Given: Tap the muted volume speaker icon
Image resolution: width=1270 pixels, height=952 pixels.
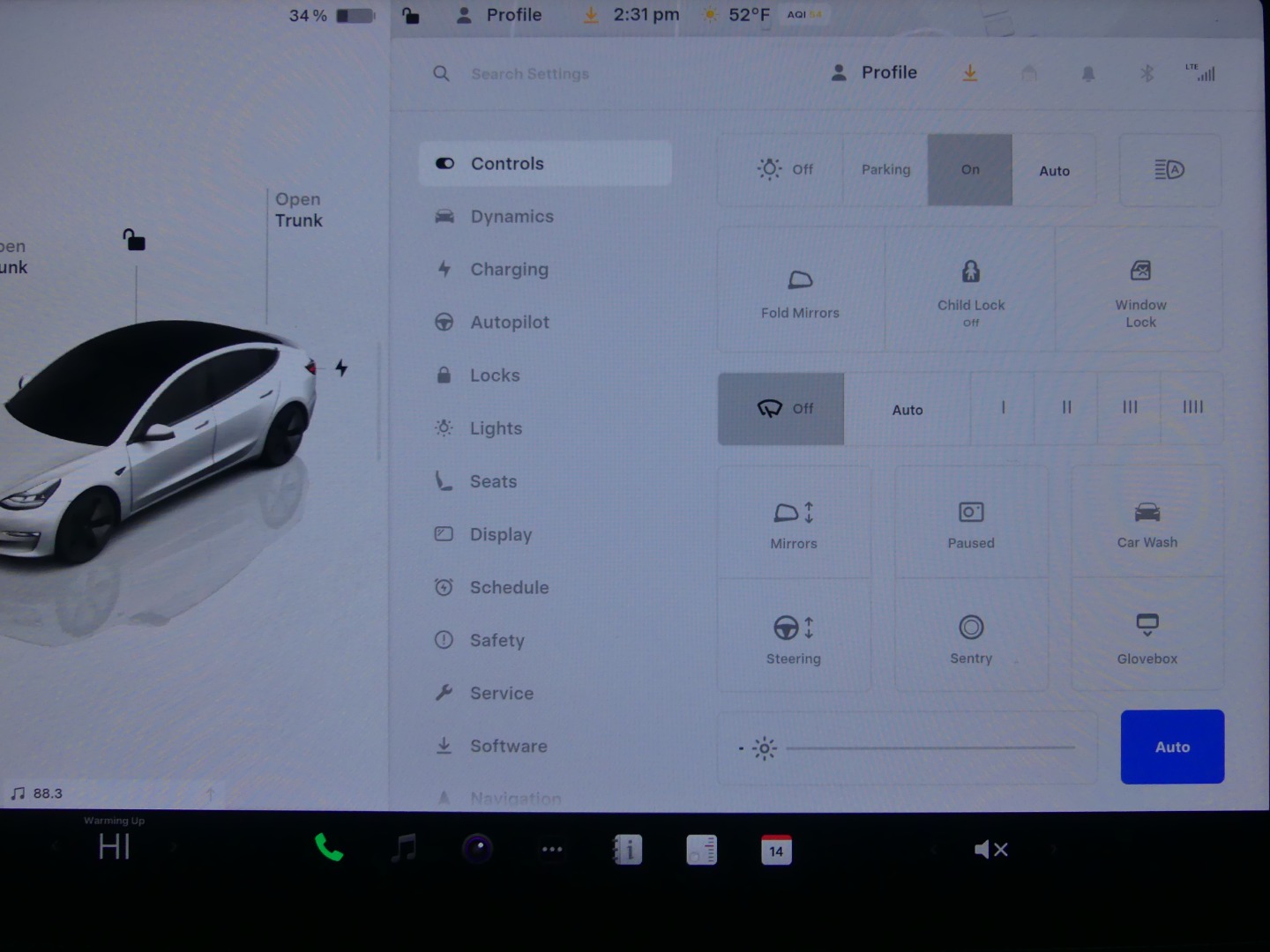Looking at the screenshot, I should (x=990, y=850).
